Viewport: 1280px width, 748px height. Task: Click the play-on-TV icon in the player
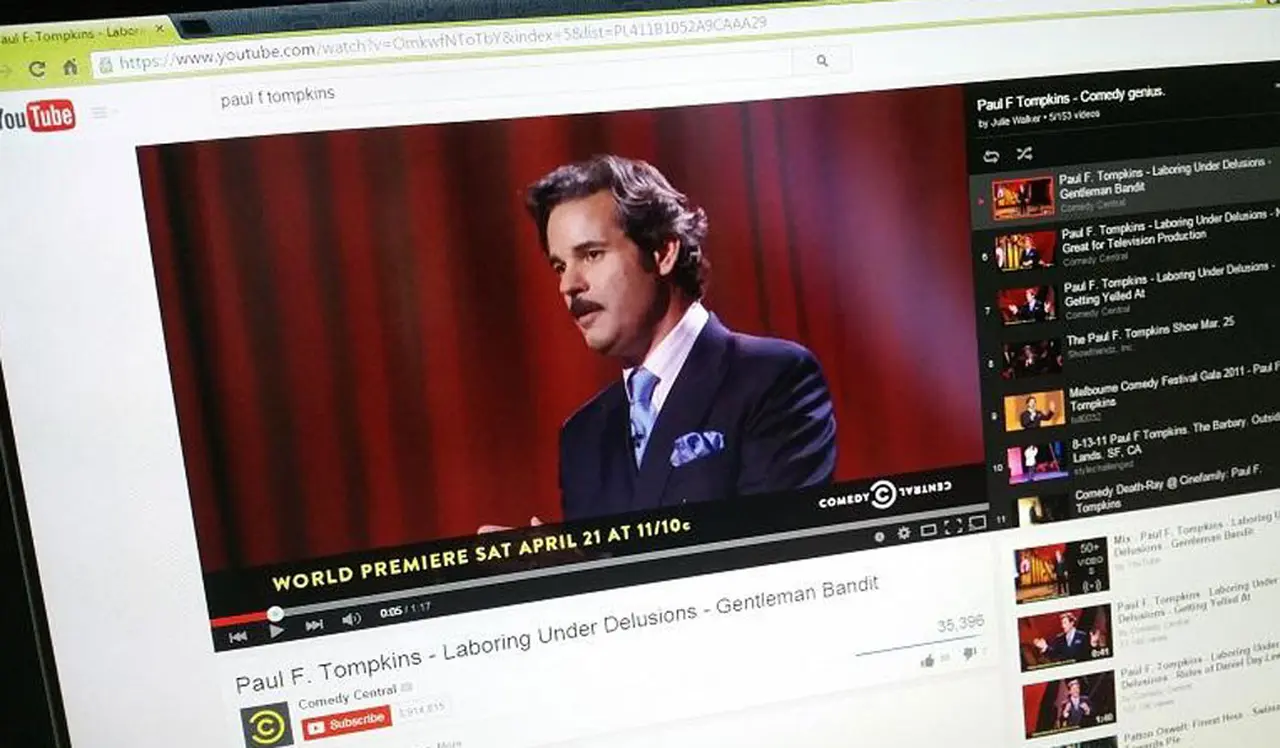[x=976, y=523]
